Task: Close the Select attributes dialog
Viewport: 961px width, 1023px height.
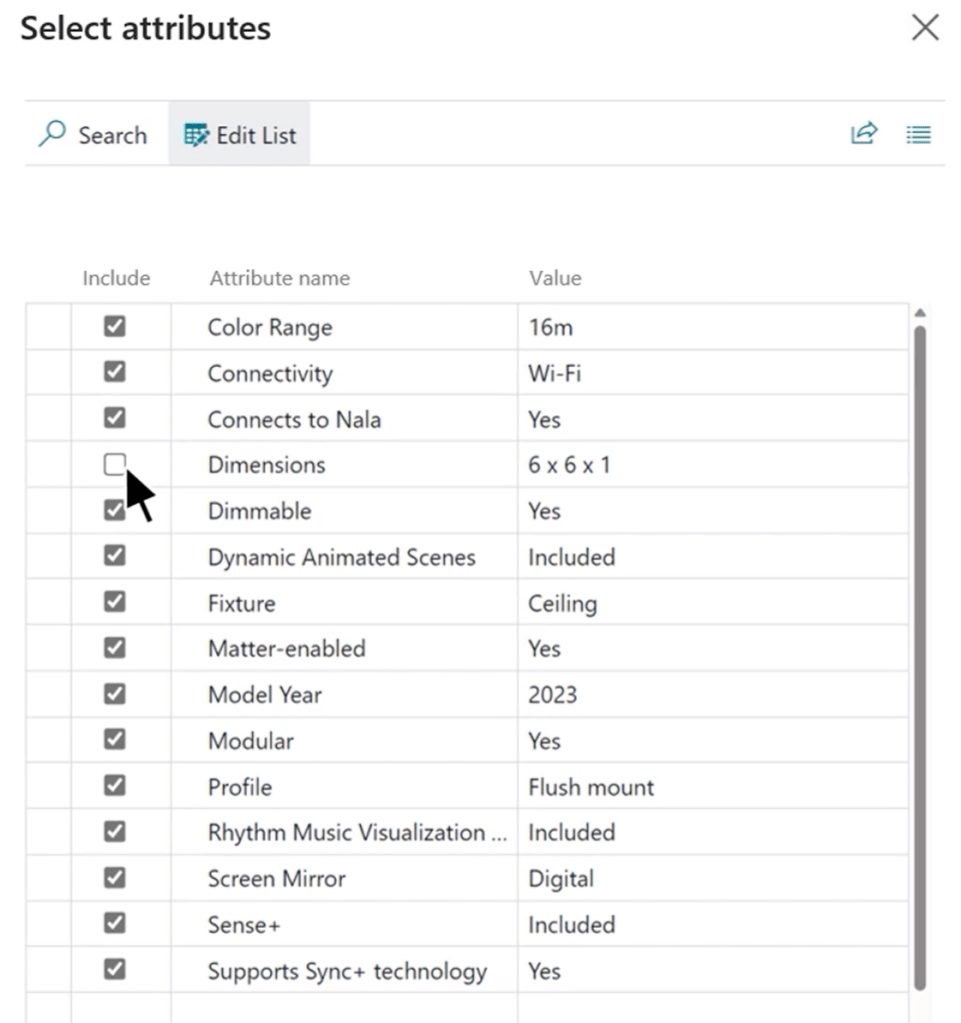Action: tap(925, 28)
